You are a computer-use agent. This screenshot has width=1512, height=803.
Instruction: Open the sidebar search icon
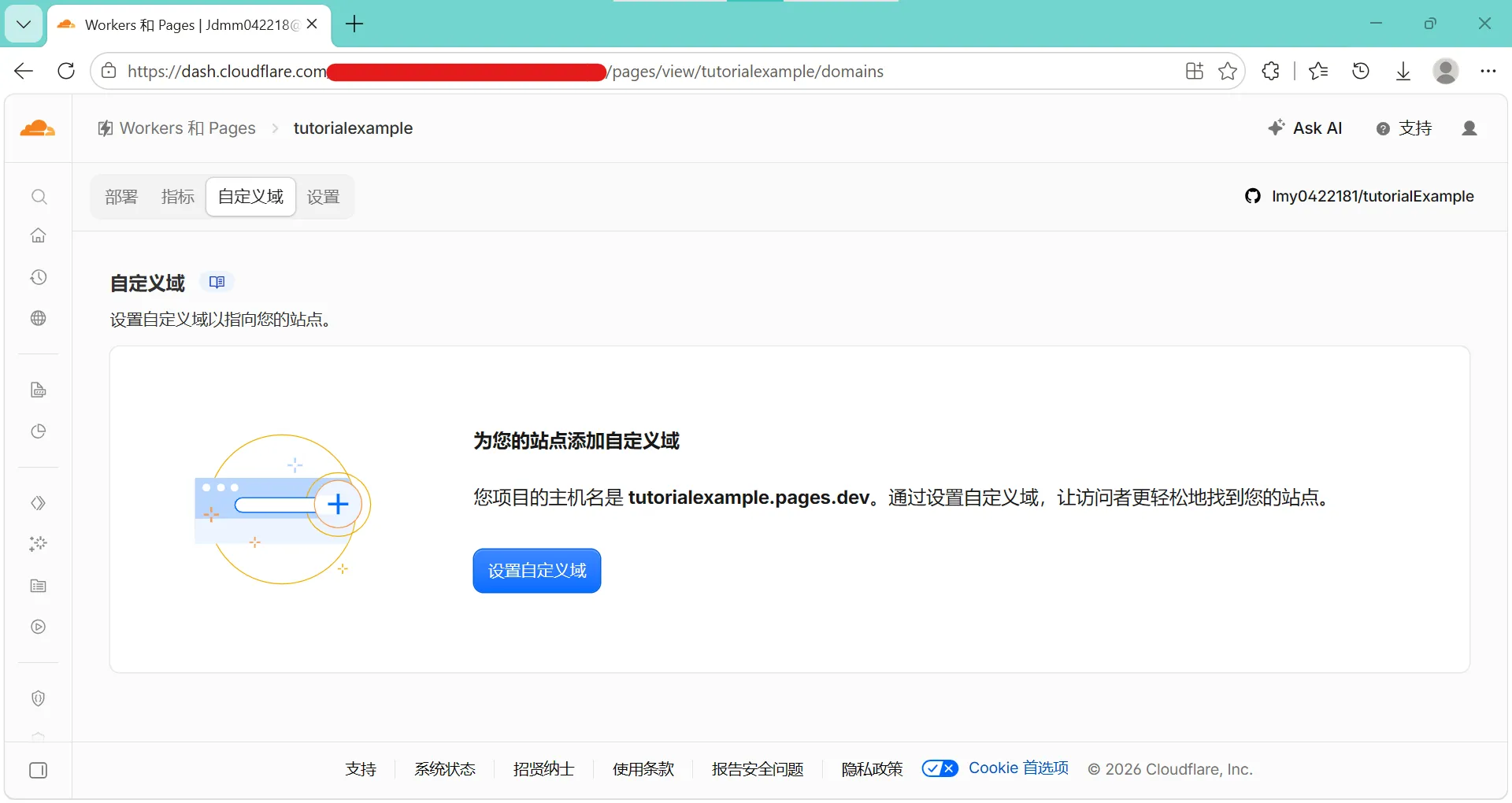click(39, 197)
